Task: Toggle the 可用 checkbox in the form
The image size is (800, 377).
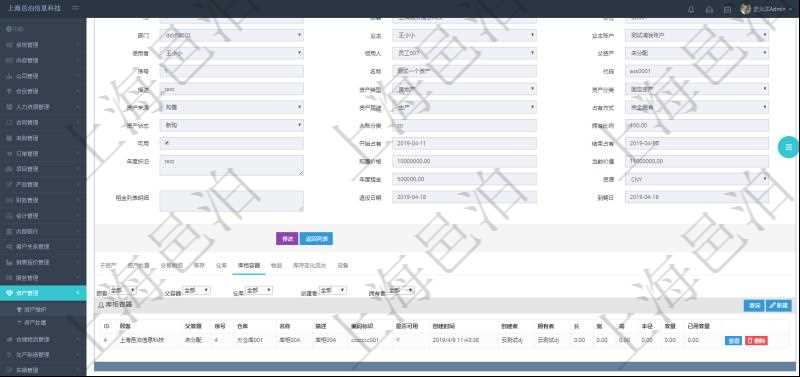Action: point(167,143)
